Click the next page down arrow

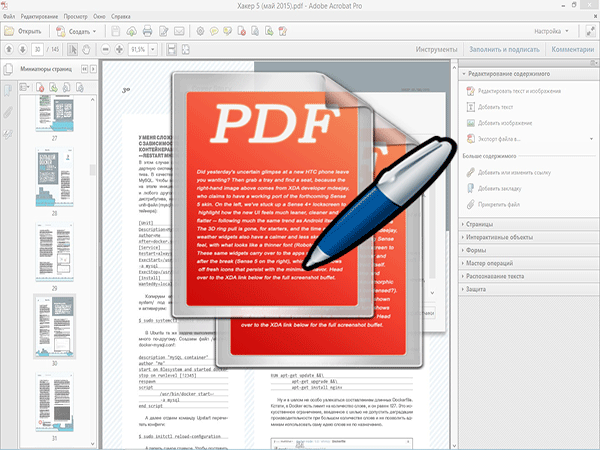[23, 49]
